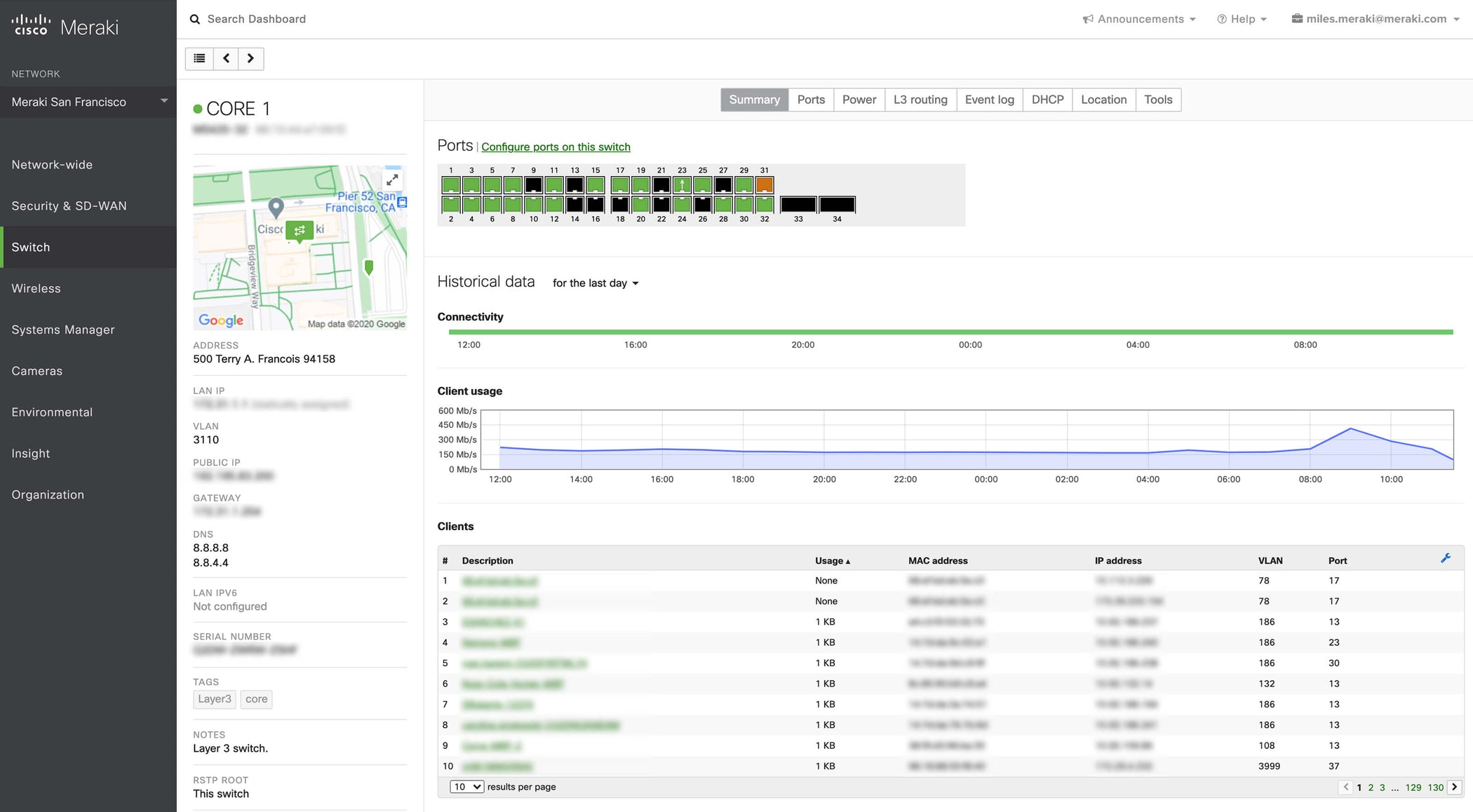The image size is (1473, 812).
Task: Expand the map with the fullscreen arrows icon
Action: click(392, 180)
